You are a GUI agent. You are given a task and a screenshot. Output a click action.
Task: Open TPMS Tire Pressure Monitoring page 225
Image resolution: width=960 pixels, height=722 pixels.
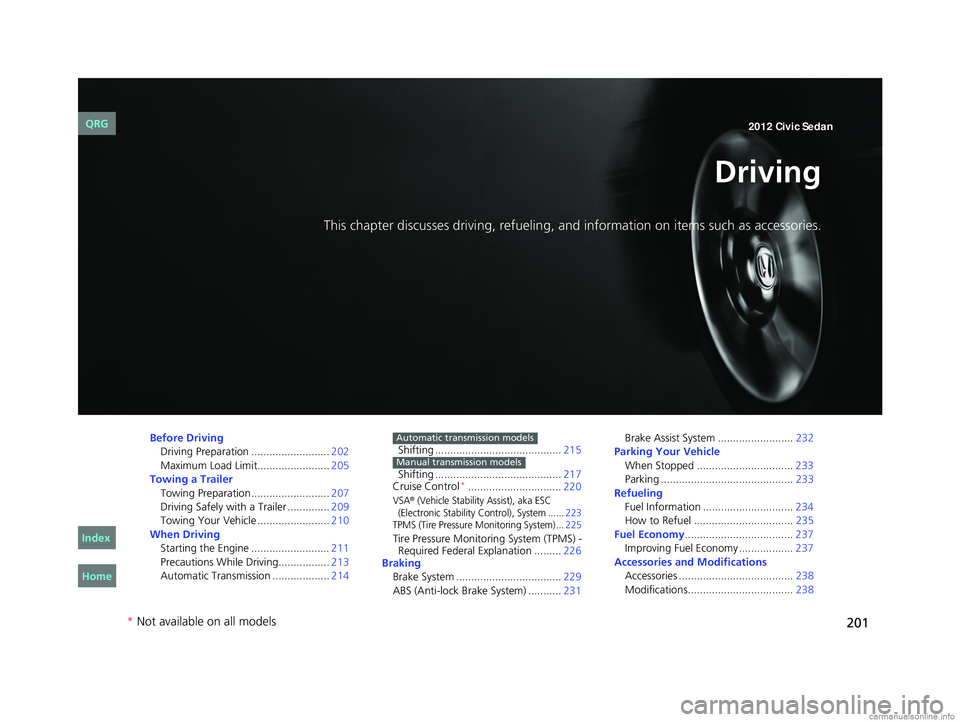pyautogui.click(x=487, y=525)
